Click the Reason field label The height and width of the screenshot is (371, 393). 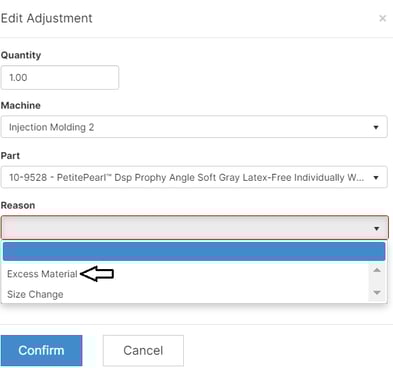(x=18, y=205)
